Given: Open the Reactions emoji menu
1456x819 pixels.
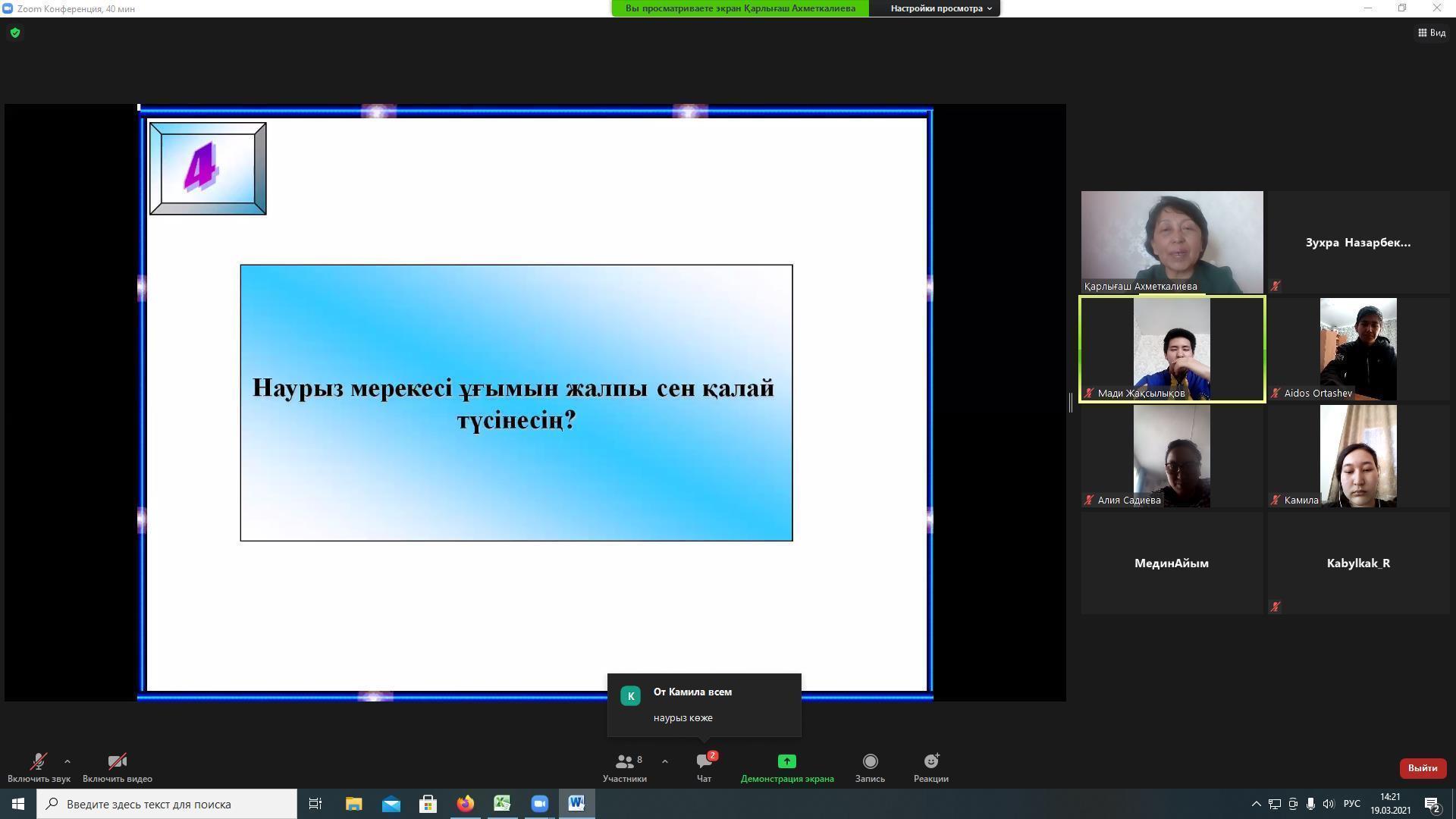Looking at the screenshot, I should [930, 761].
